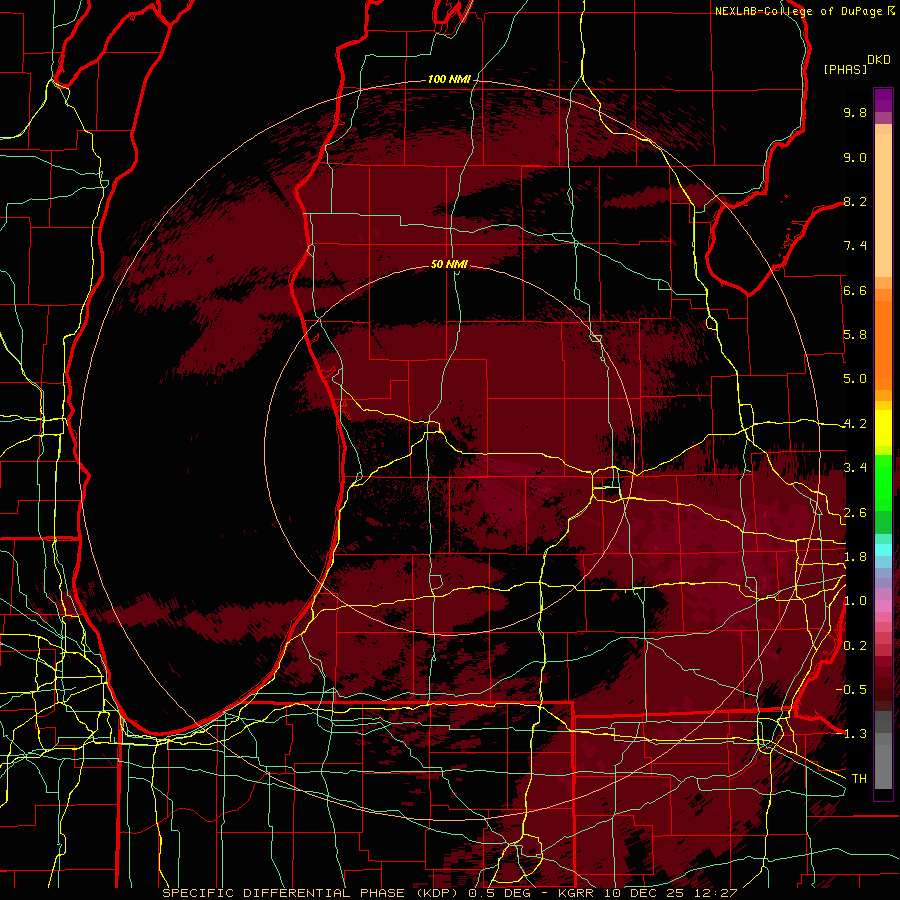Click the -0.5 value on the legend

point(851,690)
